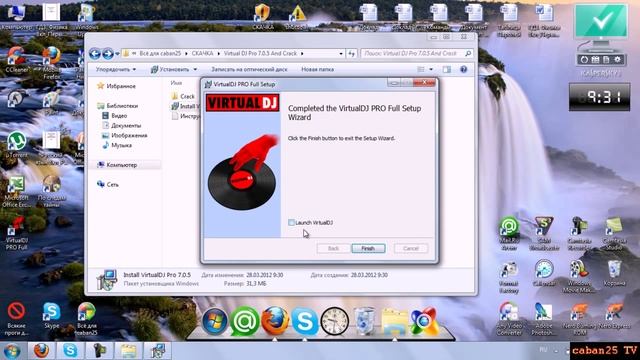Open the clock icon in dock

pos(334,322)
